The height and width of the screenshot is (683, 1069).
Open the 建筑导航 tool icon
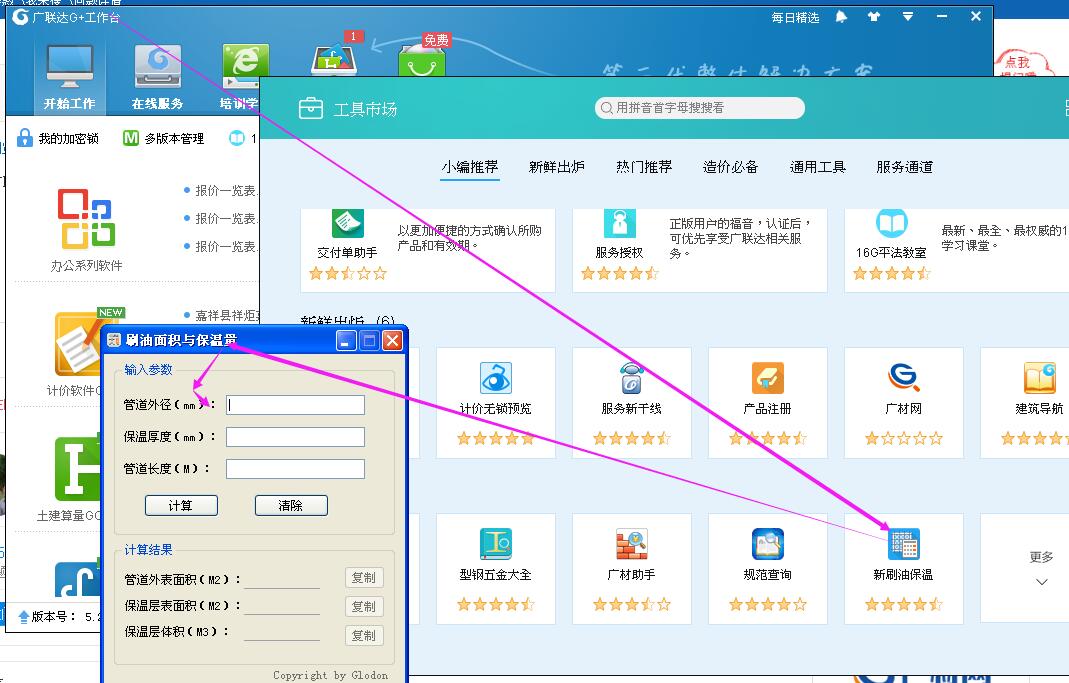coord(1040,378)
